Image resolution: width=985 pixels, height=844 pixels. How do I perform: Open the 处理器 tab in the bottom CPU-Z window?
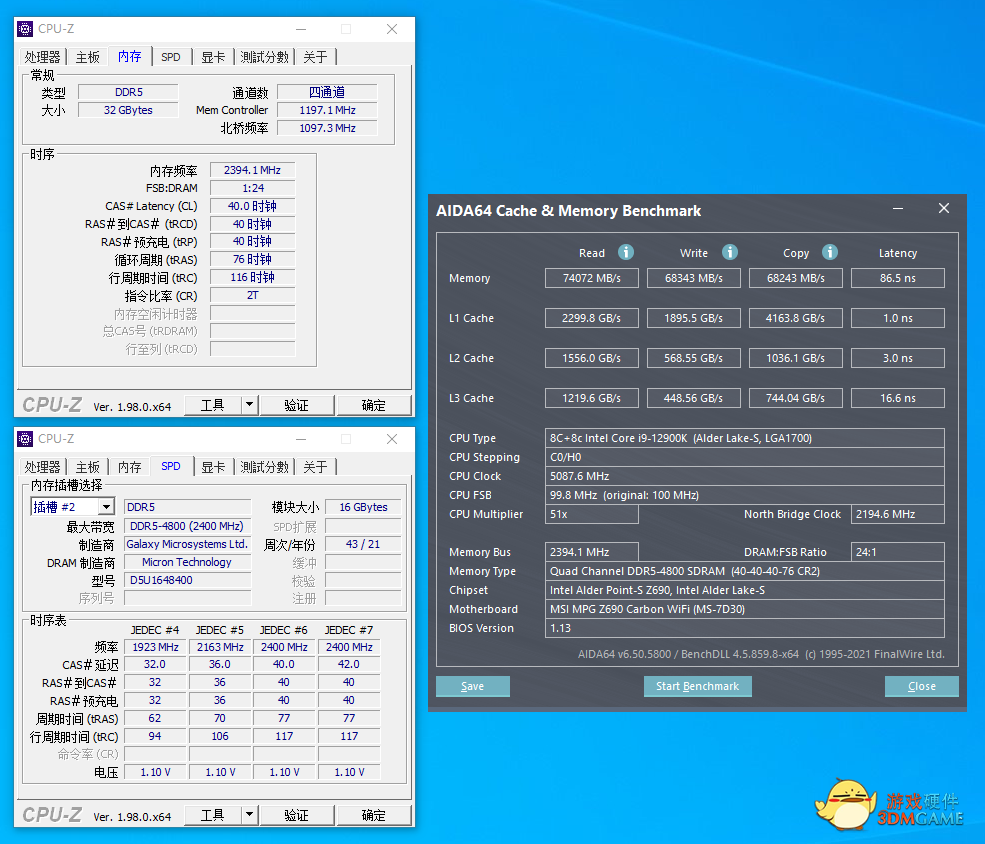click(43, 467)
